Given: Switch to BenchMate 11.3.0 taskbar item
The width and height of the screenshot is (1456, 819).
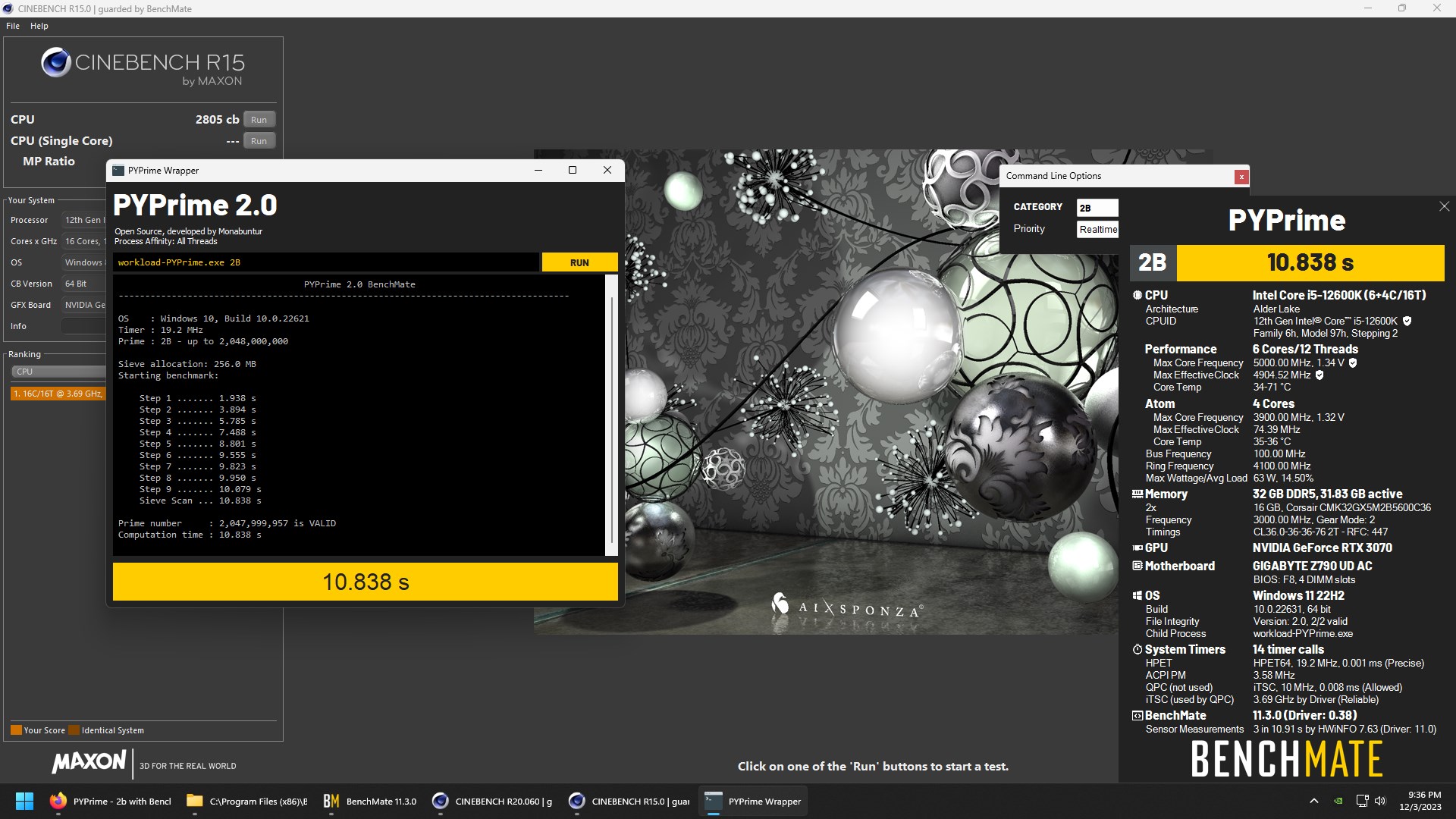Looking at the screenshot, I should coord(370,801).
